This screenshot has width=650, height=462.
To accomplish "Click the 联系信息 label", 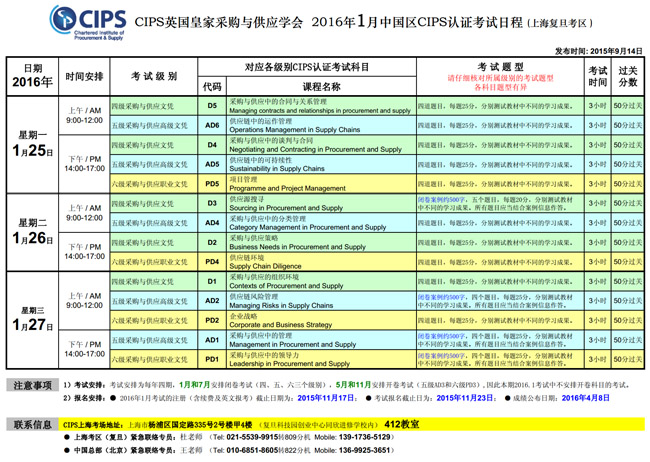I will click(32, 424).
